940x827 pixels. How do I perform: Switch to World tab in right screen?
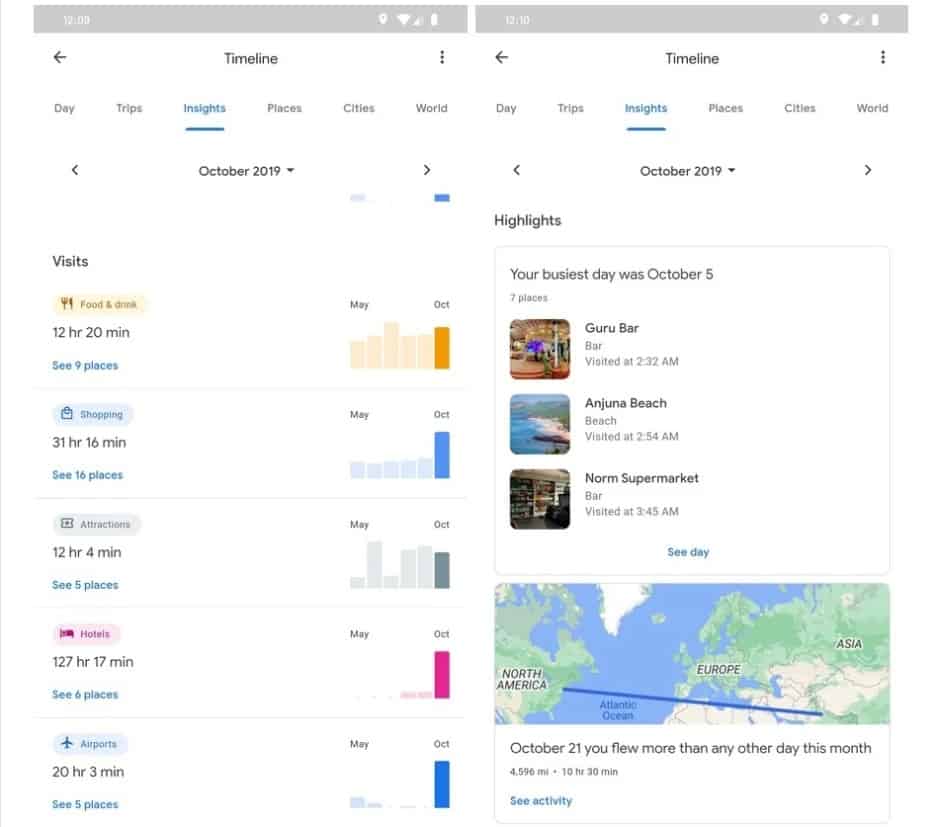872,108
